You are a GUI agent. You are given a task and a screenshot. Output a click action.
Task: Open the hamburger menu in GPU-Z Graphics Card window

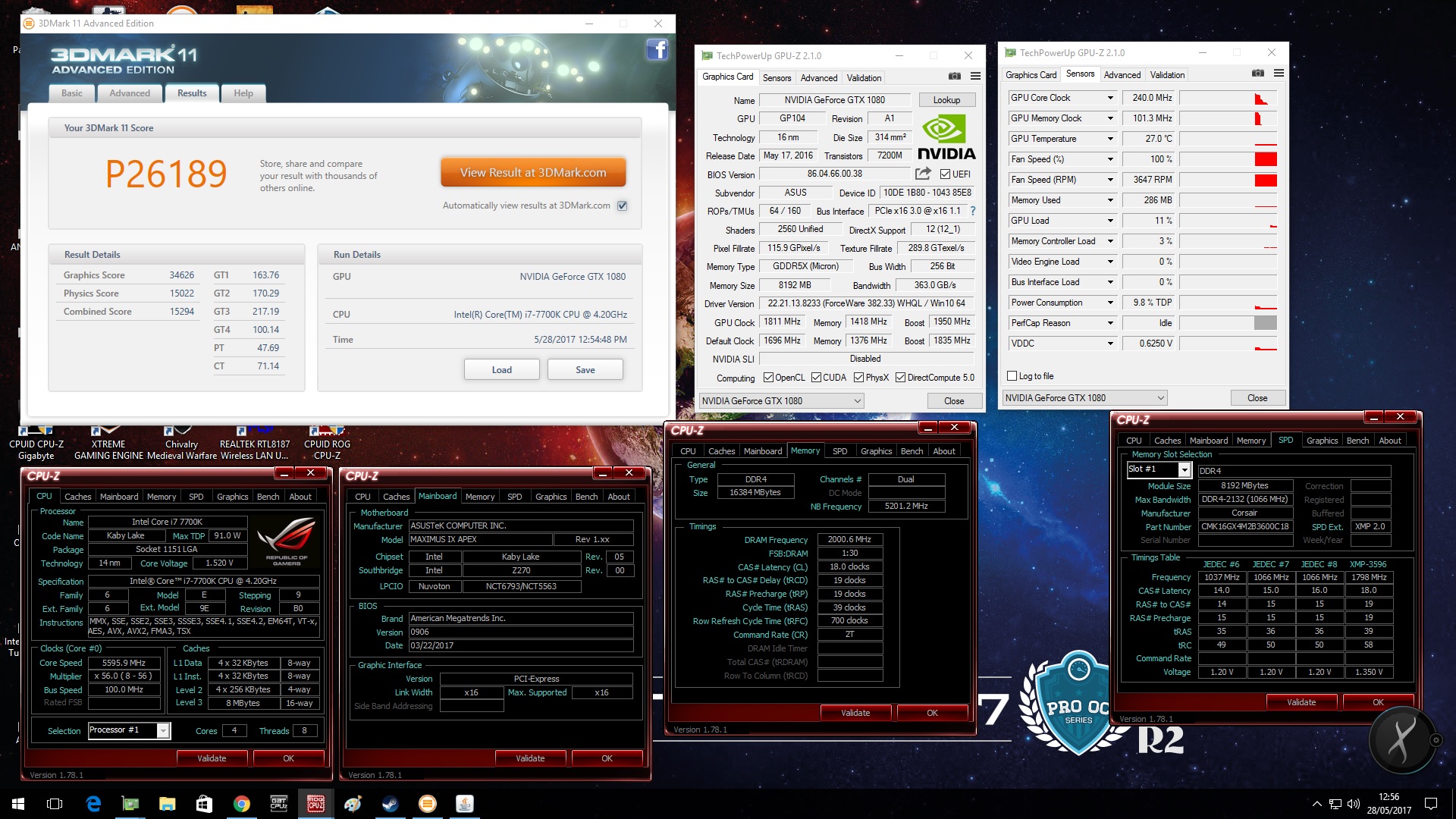pos(975,77)
